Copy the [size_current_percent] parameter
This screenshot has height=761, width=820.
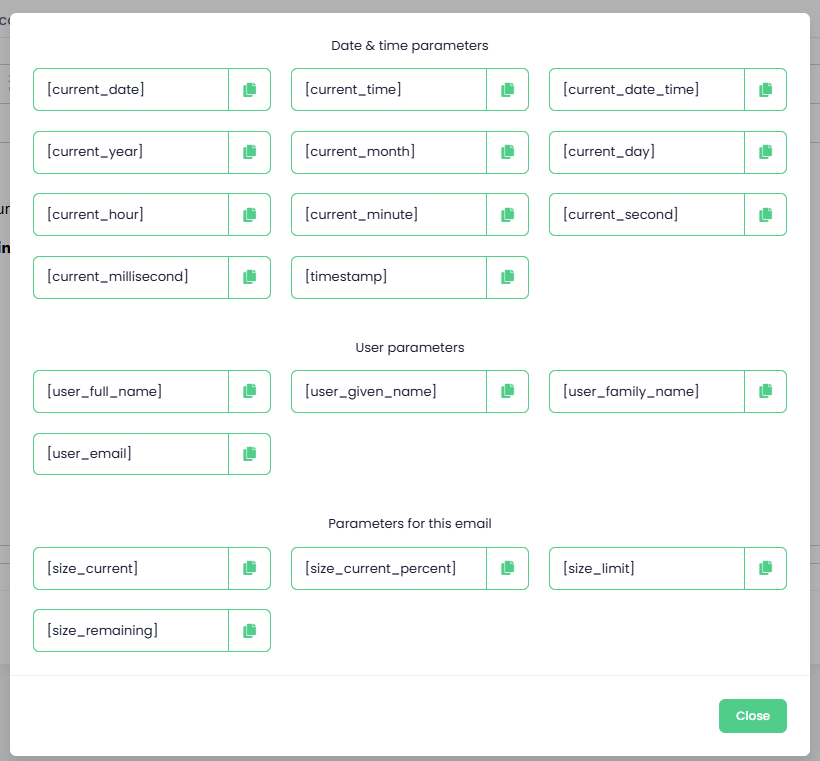point(507,569)
